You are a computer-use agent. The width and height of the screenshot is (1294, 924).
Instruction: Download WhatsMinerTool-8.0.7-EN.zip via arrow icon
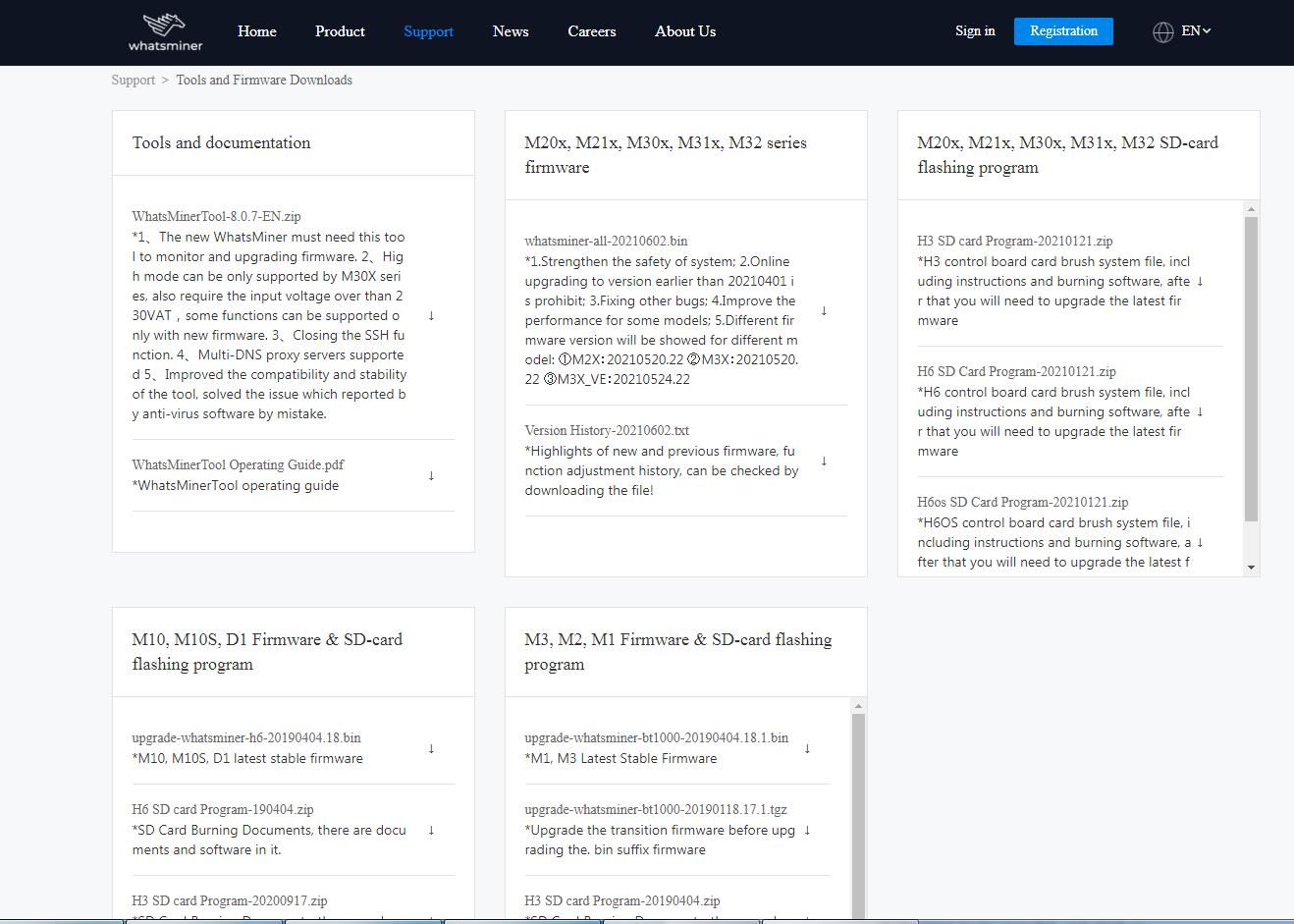(431, 315)
